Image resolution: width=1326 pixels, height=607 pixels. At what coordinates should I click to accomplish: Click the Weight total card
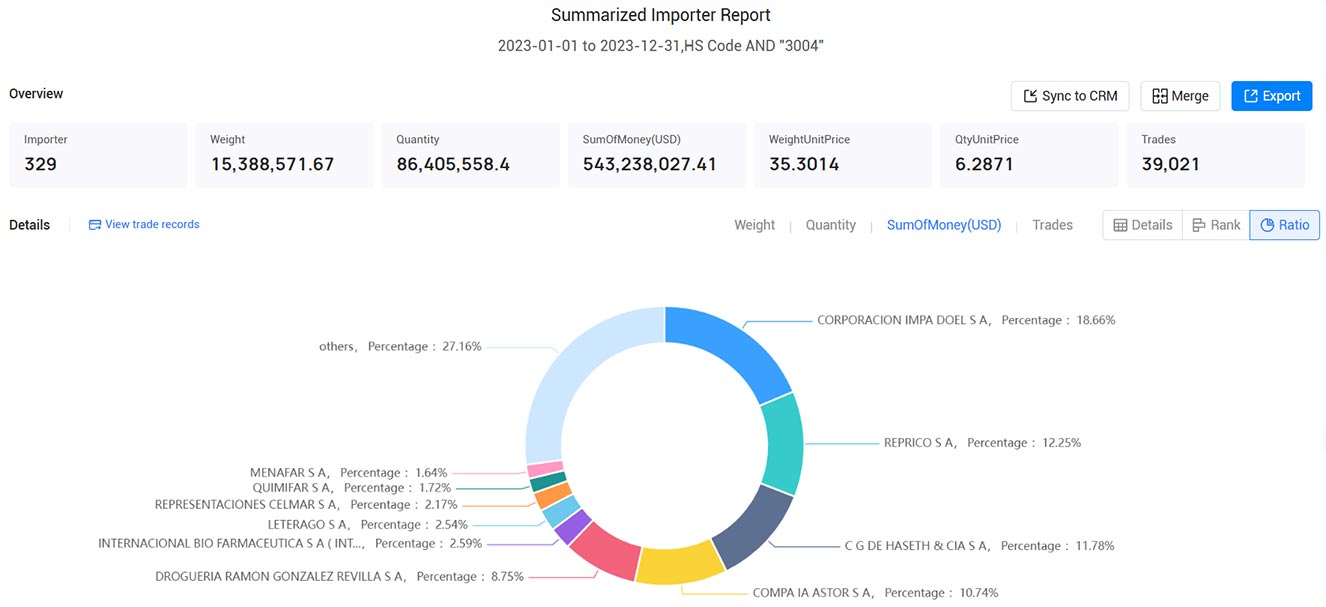tap(284, 155)
